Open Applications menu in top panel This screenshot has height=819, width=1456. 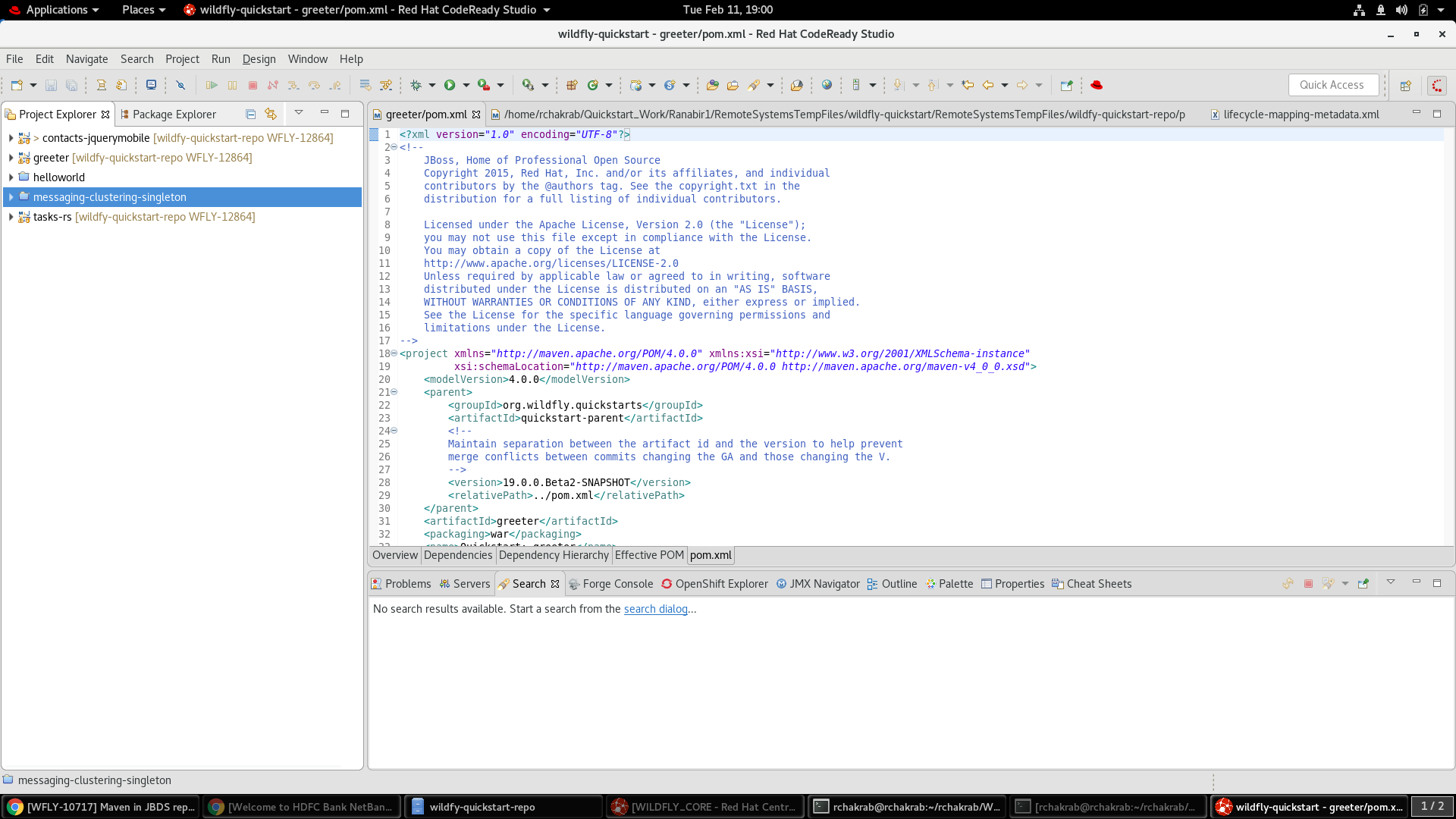click(x=57, y=10)
